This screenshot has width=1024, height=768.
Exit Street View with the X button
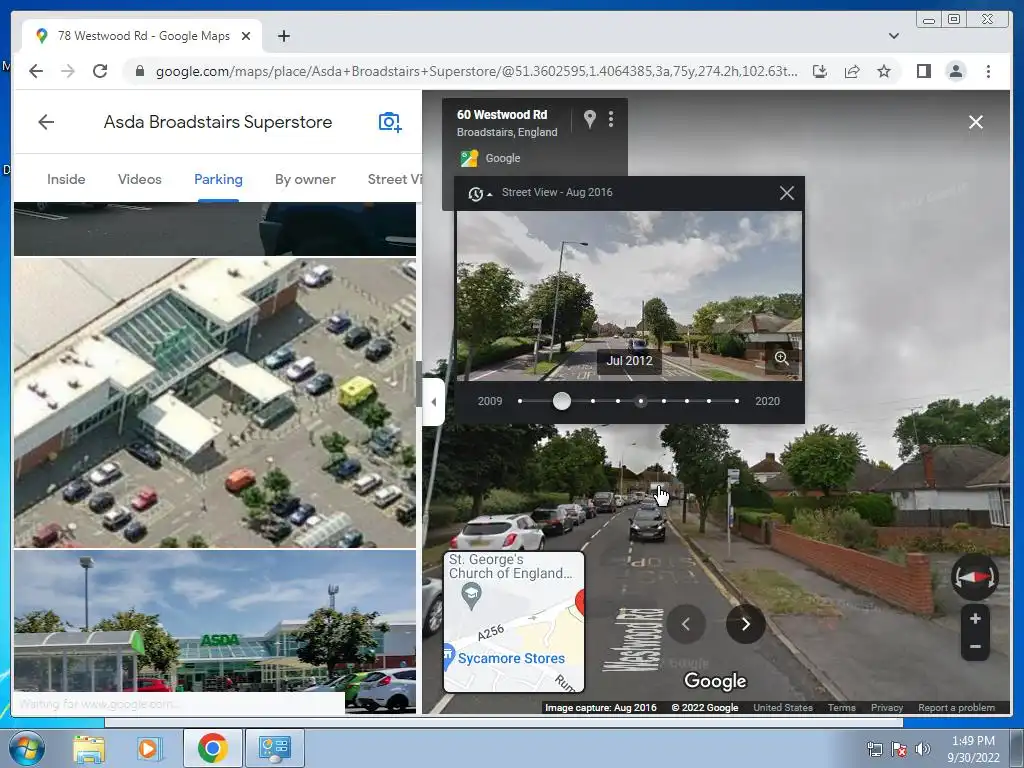click(x=976, y=122)
